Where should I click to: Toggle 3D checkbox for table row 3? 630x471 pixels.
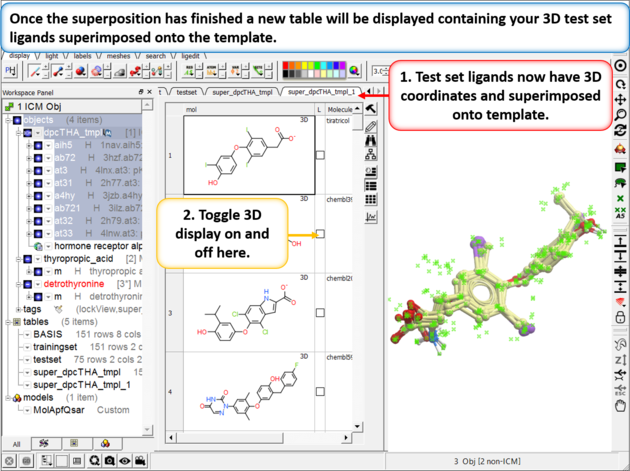[x=320, y=313]
